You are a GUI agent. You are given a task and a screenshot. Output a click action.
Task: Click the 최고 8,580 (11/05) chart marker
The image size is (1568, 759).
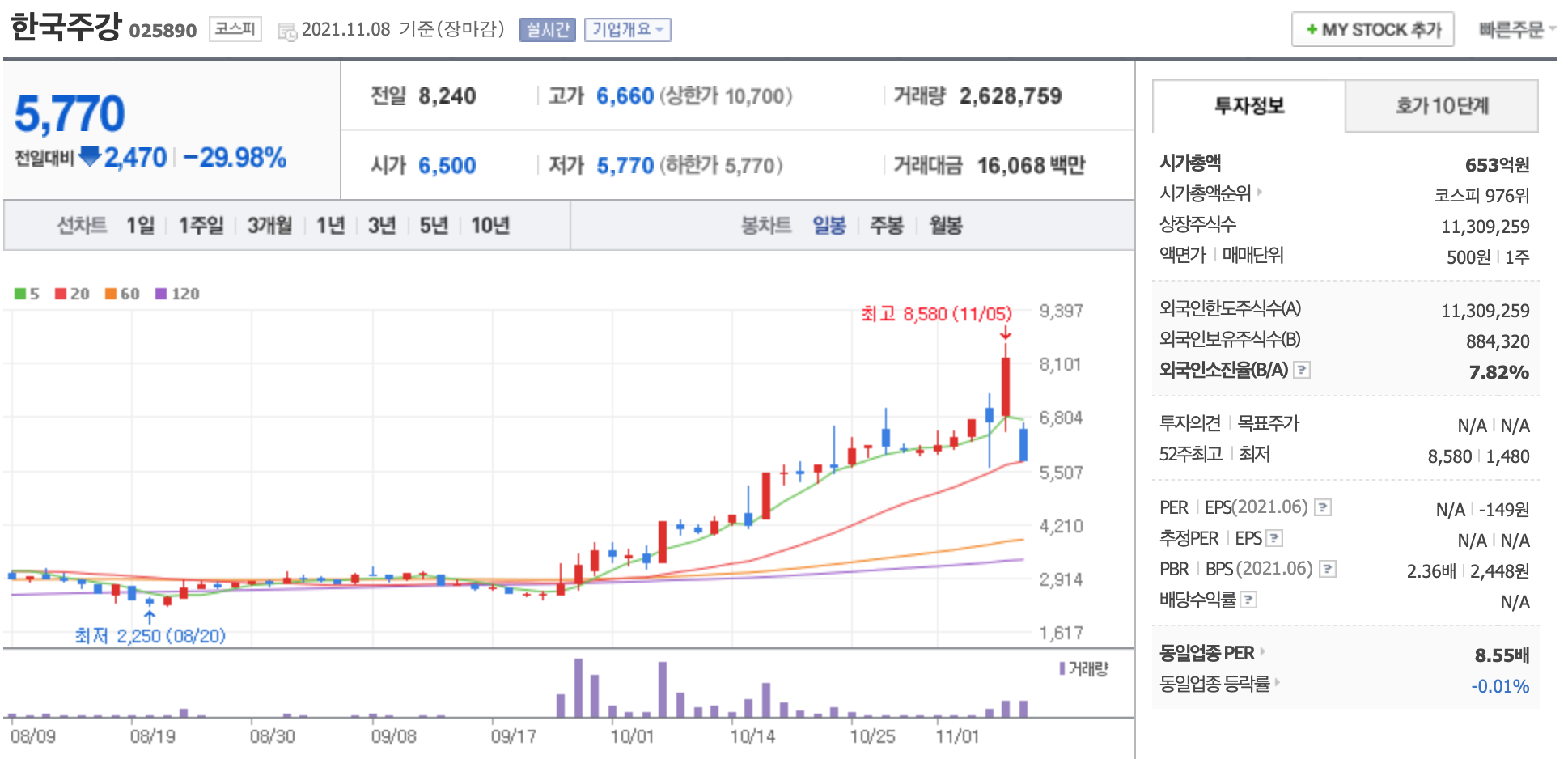[x=936, y=314]
